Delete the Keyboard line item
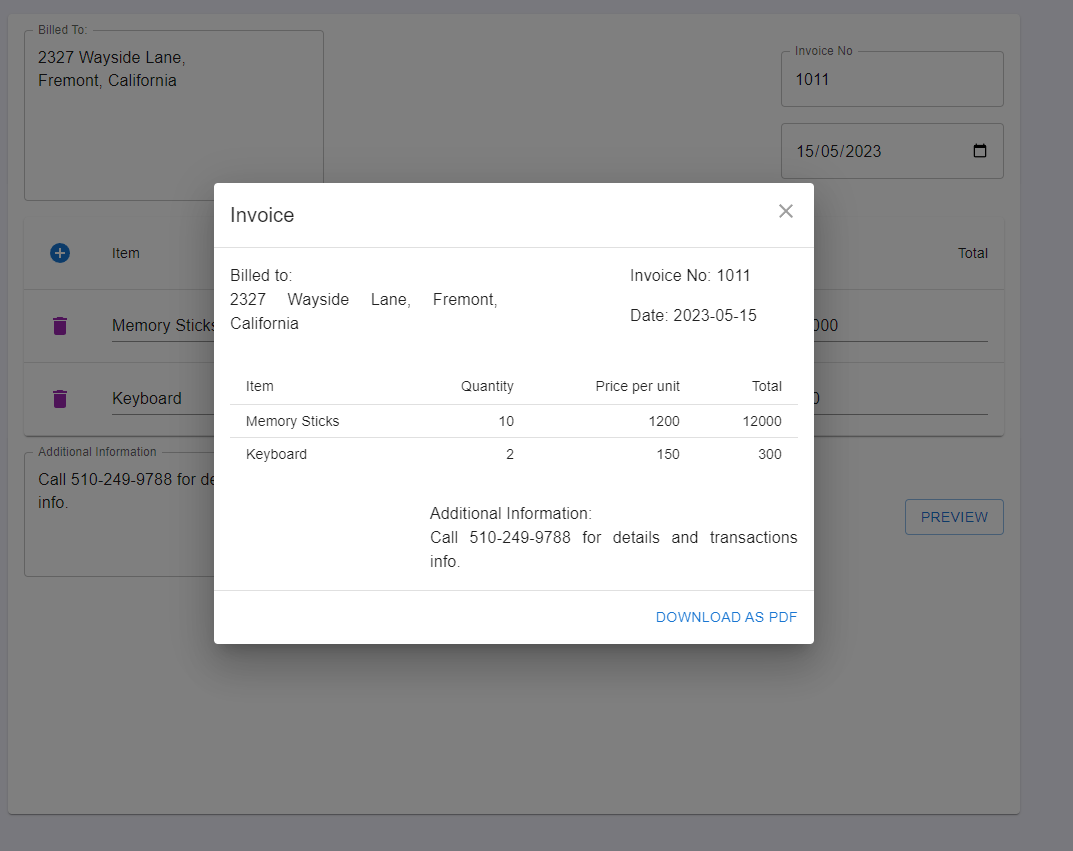1073x851 pixels. 60,398
